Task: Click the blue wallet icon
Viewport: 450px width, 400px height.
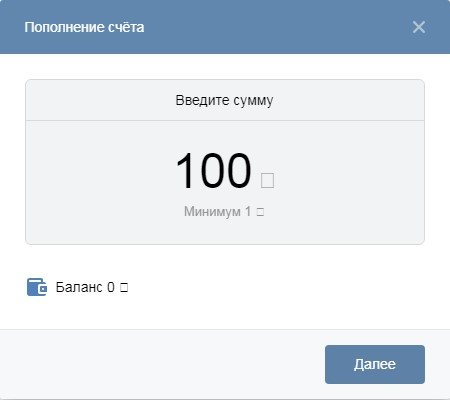Action: point(37,287)
